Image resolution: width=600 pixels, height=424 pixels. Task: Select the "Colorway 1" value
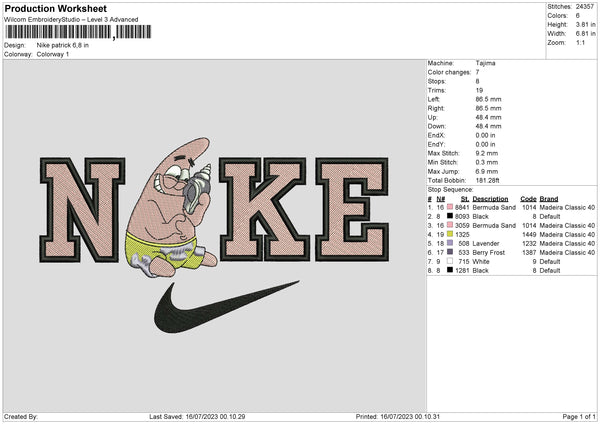[53, 54]
